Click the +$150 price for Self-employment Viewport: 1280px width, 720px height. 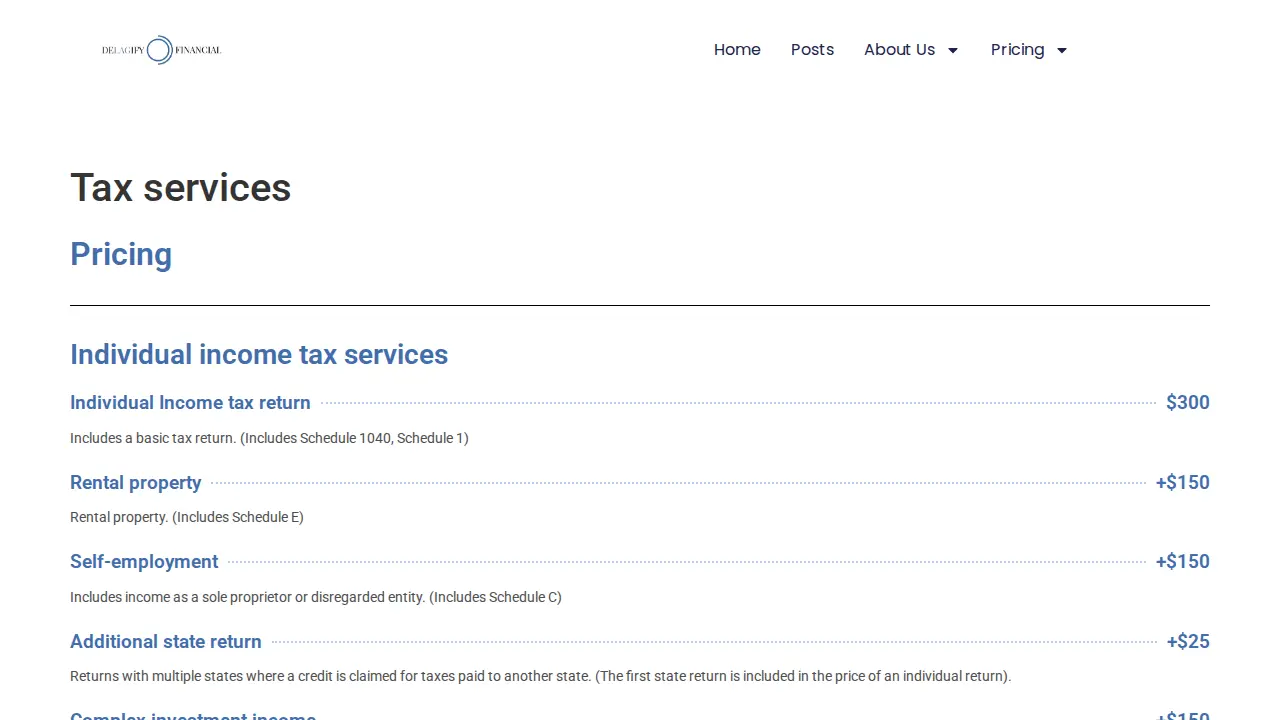[x=1183, y=562]
